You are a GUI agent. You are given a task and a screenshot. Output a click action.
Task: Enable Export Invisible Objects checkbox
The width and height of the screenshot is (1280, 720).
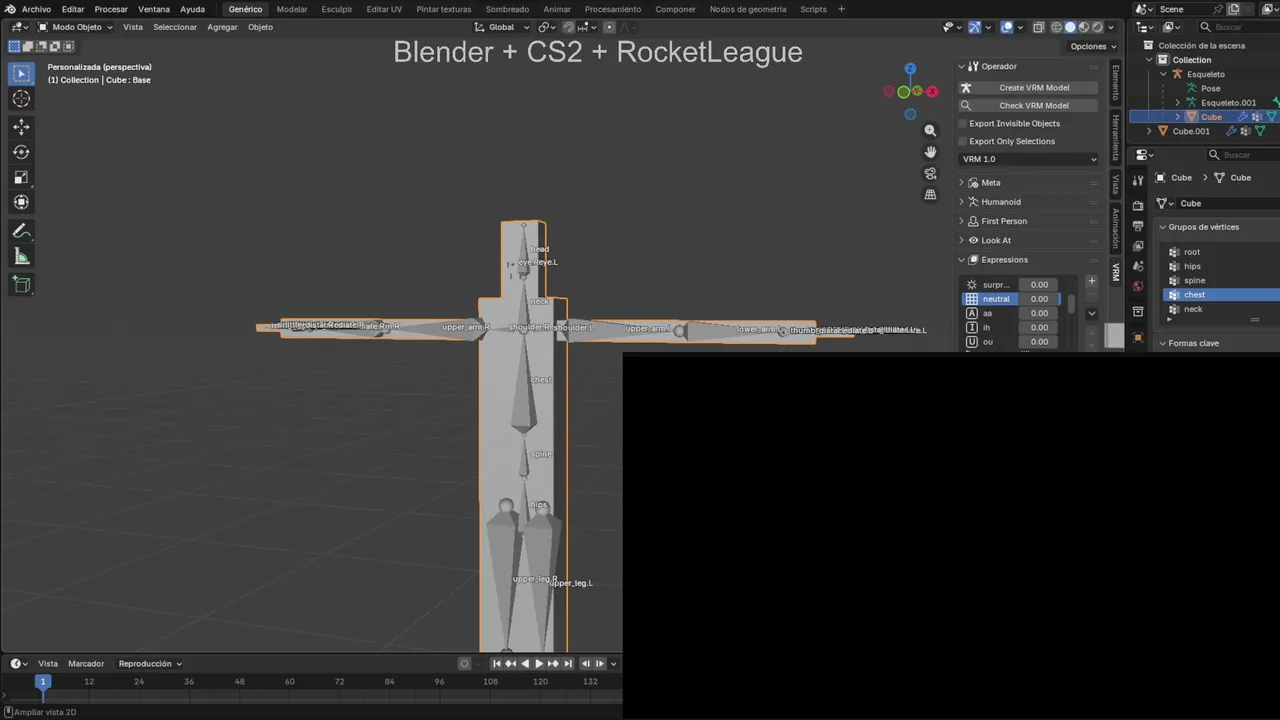(x=963, y=123)
